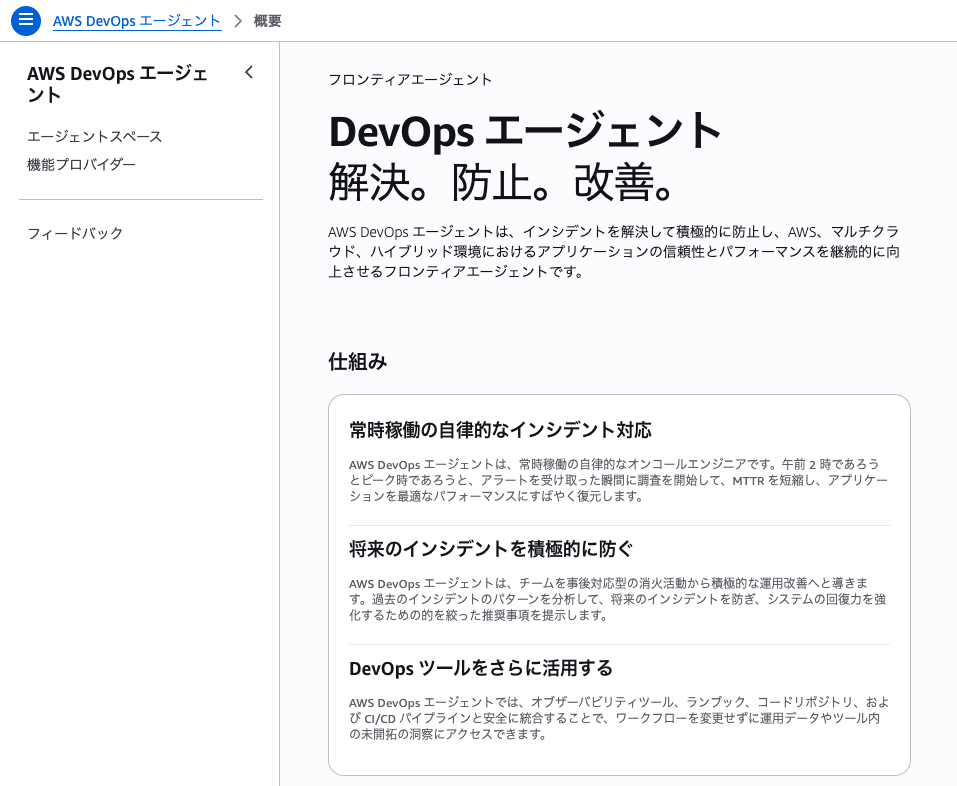Select the DevOps エージェント main heading

coord(525,131)
